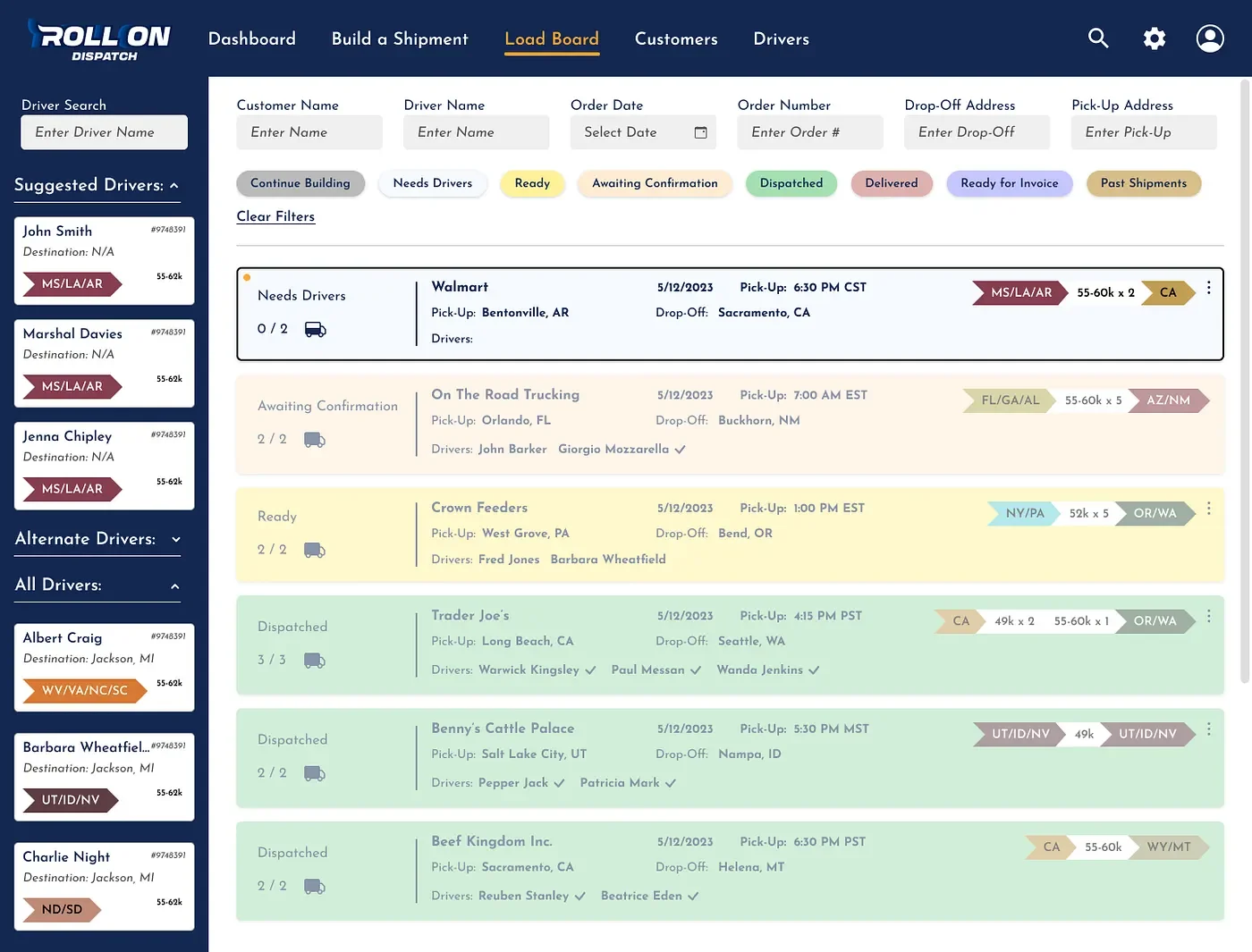This screenshot has height=952, width=1252.
Task: Click truck icon in Beef Kingdom Inc. row
Action: pos(315,887)
